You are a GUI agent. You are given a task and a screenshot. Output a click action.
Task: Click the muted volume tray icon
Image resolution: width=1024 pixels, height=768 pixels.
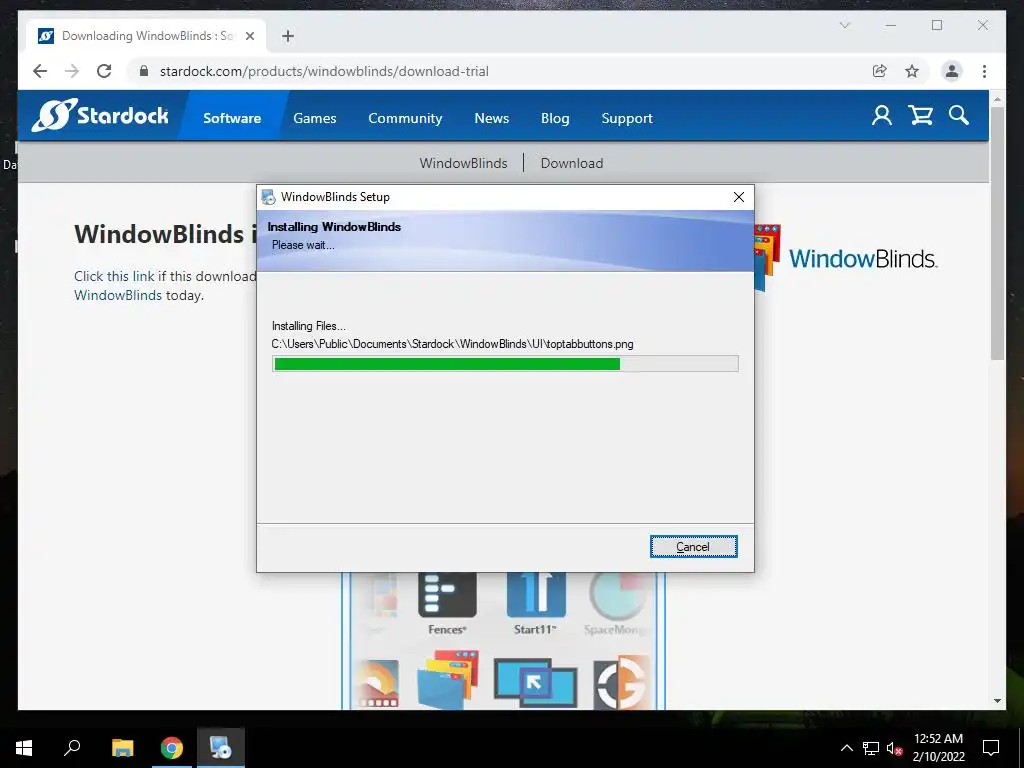[894, 748]
